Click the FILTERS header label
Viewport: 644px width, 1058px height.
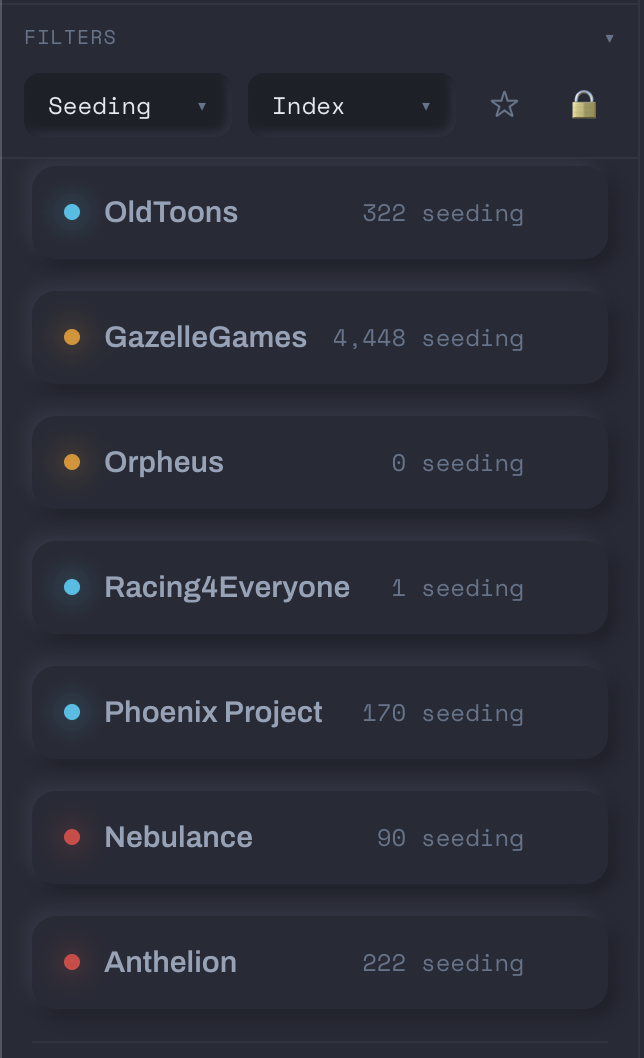(x=69, y=37)
